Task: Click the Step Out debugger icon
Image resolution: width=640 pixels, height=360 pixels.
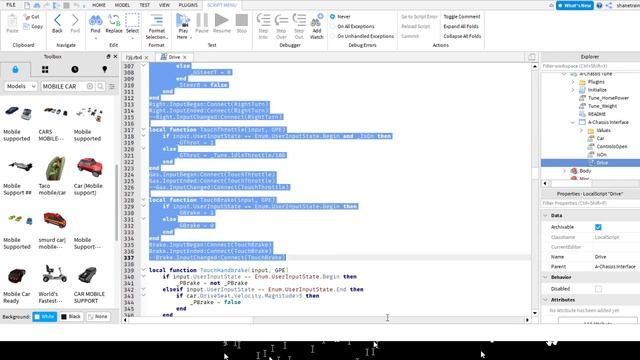Action: pyautogui.click(x=299, y=20)
